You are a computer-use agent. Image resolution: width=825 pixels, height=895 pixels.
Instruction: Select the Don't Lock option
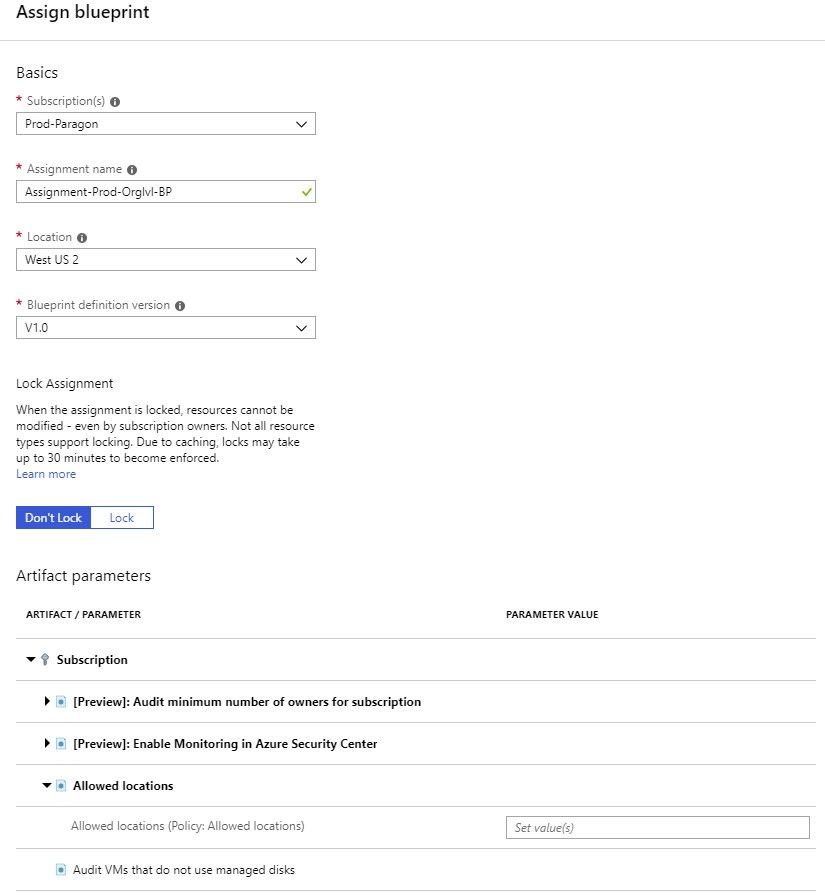pyautogui.click(x=53, y=518)
